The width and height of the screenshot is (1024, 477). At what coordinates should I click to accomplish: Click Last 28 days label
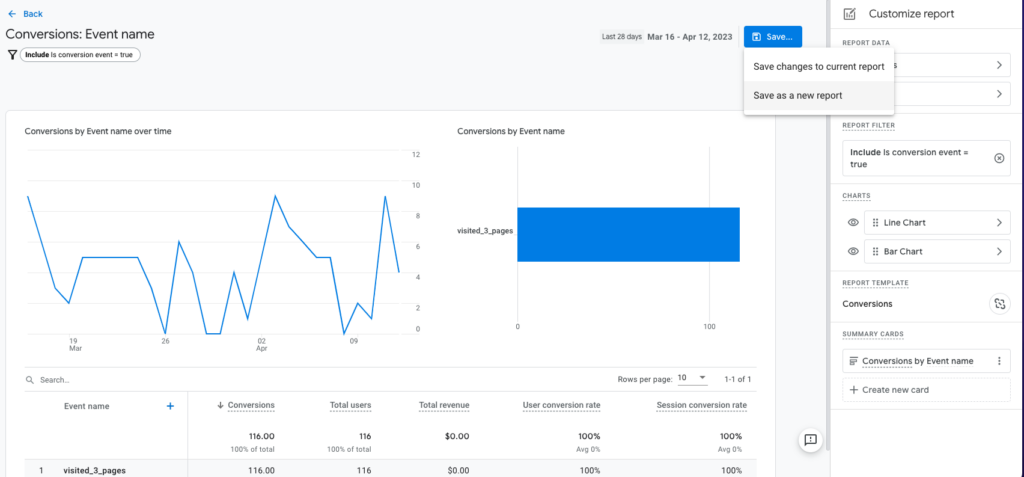click(622, 37)
